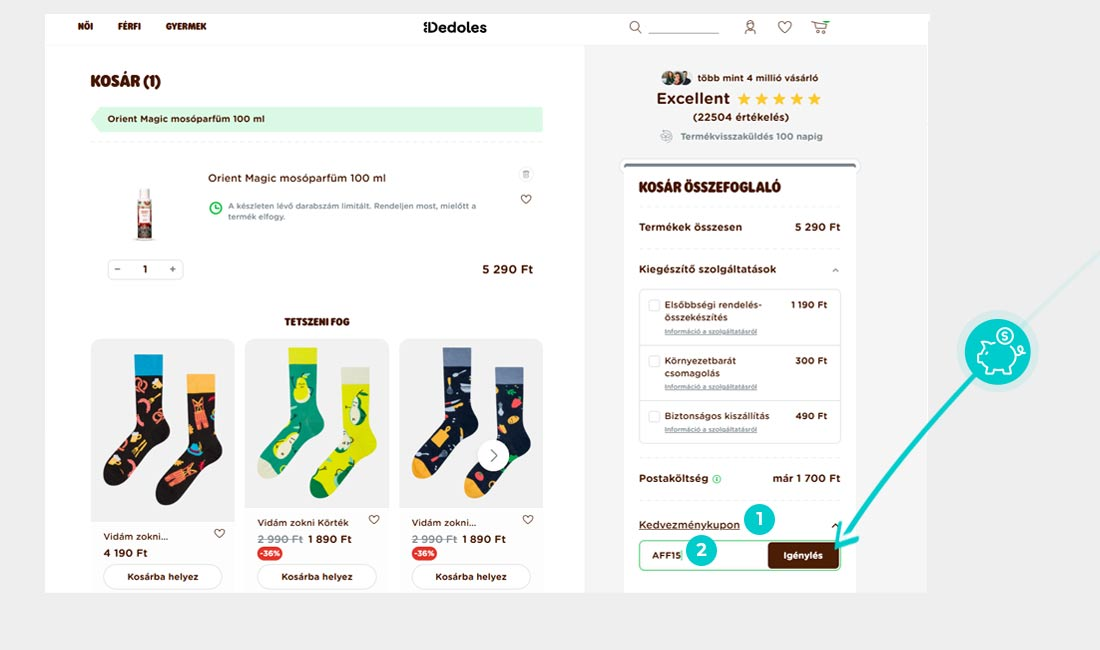Delete Orient Magic item with trash icon
1100x650 pixels.
point(525,174)
